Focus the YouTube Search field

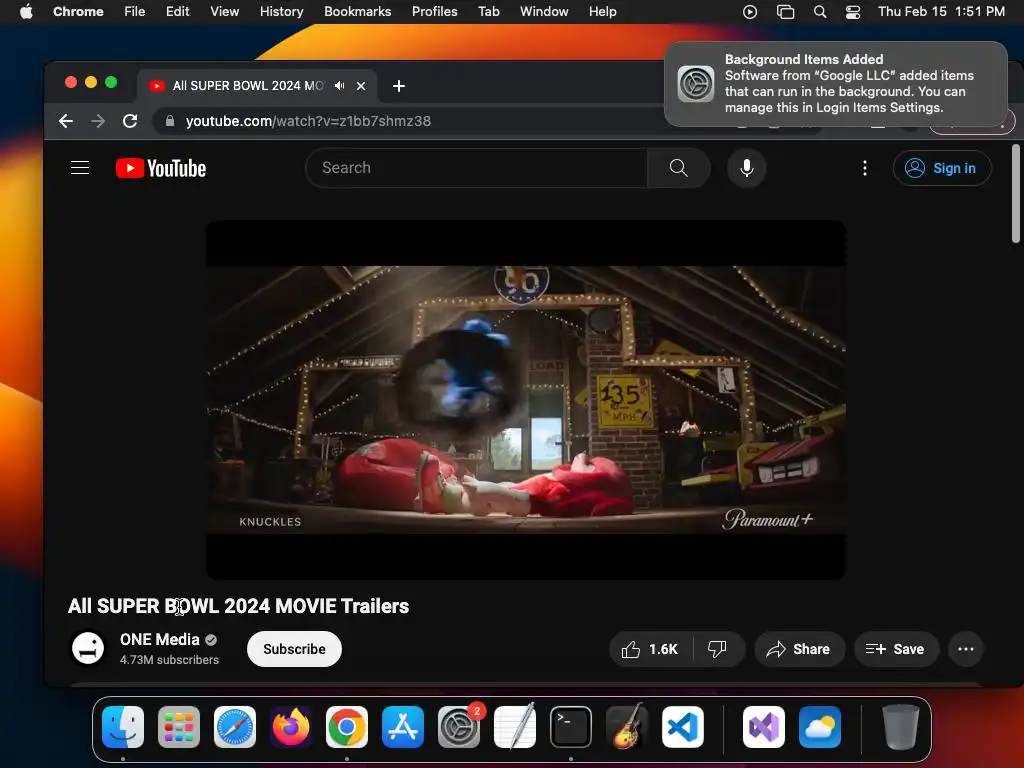(x=477, y=168)
